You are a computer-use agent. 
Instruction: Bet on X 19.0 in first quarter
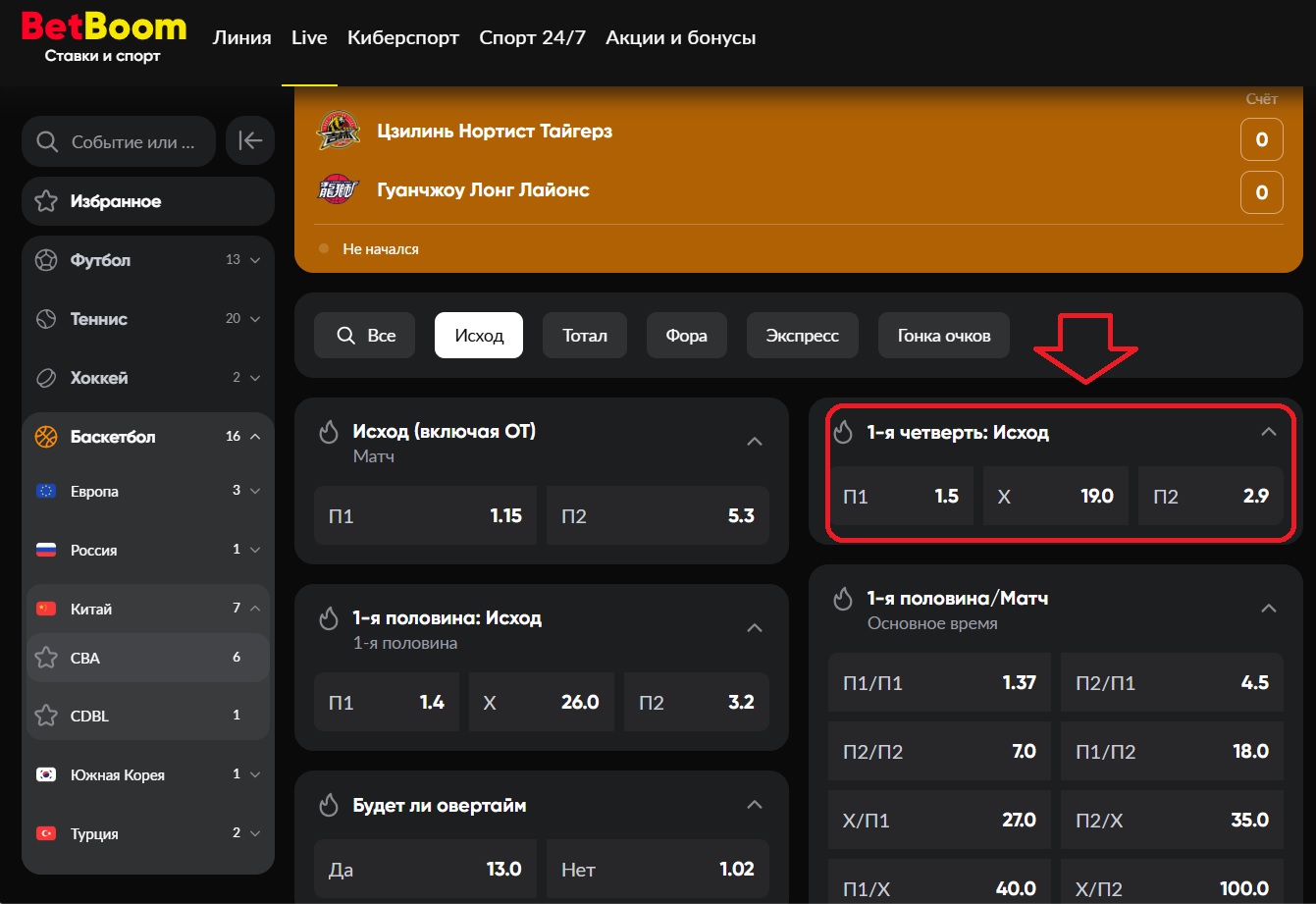(x=1056, y=496)
